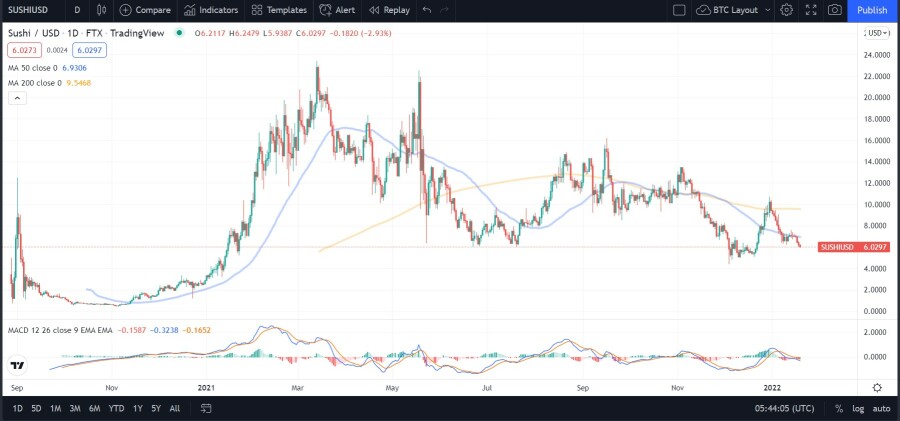Start bar Replay mode
Screen dimensions: 900x421
(x=388, y=10)
